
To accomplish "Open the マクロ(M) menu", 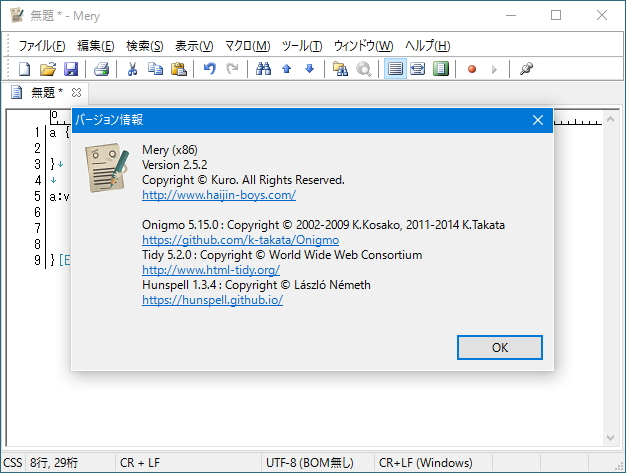I will [248, 46].
